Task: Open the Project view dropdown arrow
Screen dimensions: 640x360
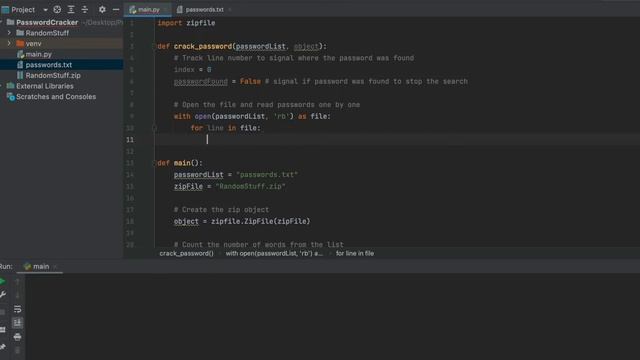Action: point(45,10)
